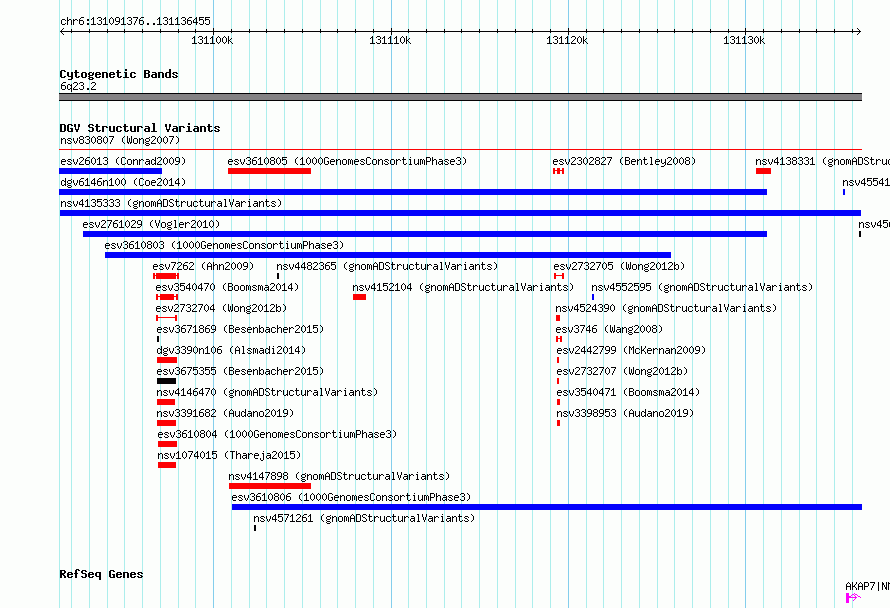Image resolution: width=890 pixels, height=608 pixels.
Task: Select esv2761029 (Vogler2010) label
Action: click(151, 224)
